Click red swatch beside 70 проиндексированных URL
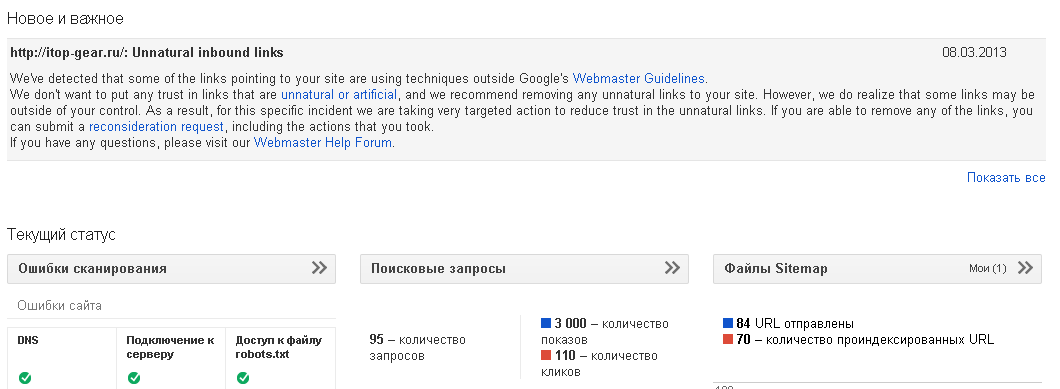Screen dimensions: 1060x389 point(728,340)
